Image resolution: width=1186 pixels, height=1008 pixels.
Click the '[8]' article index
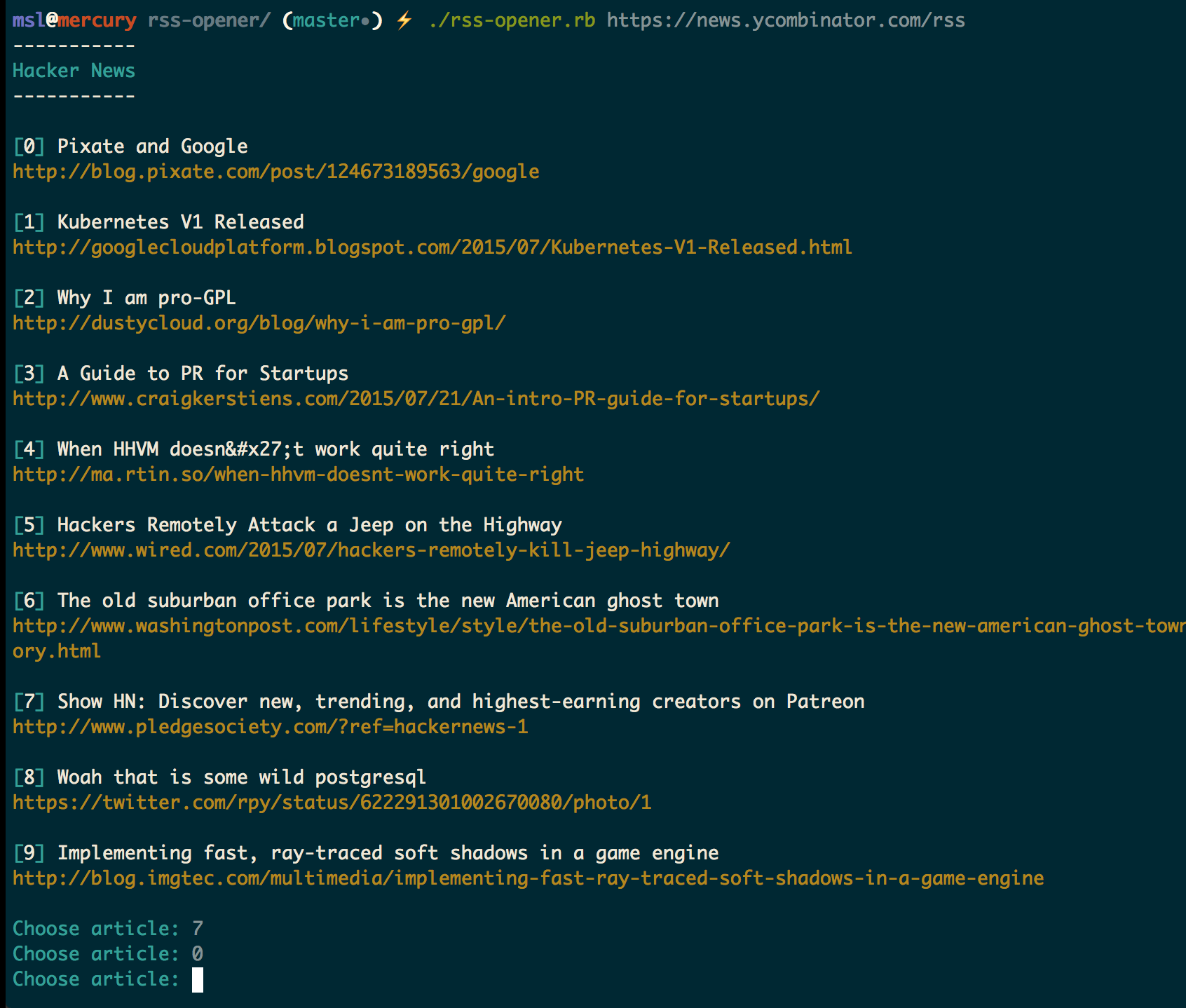29,777
